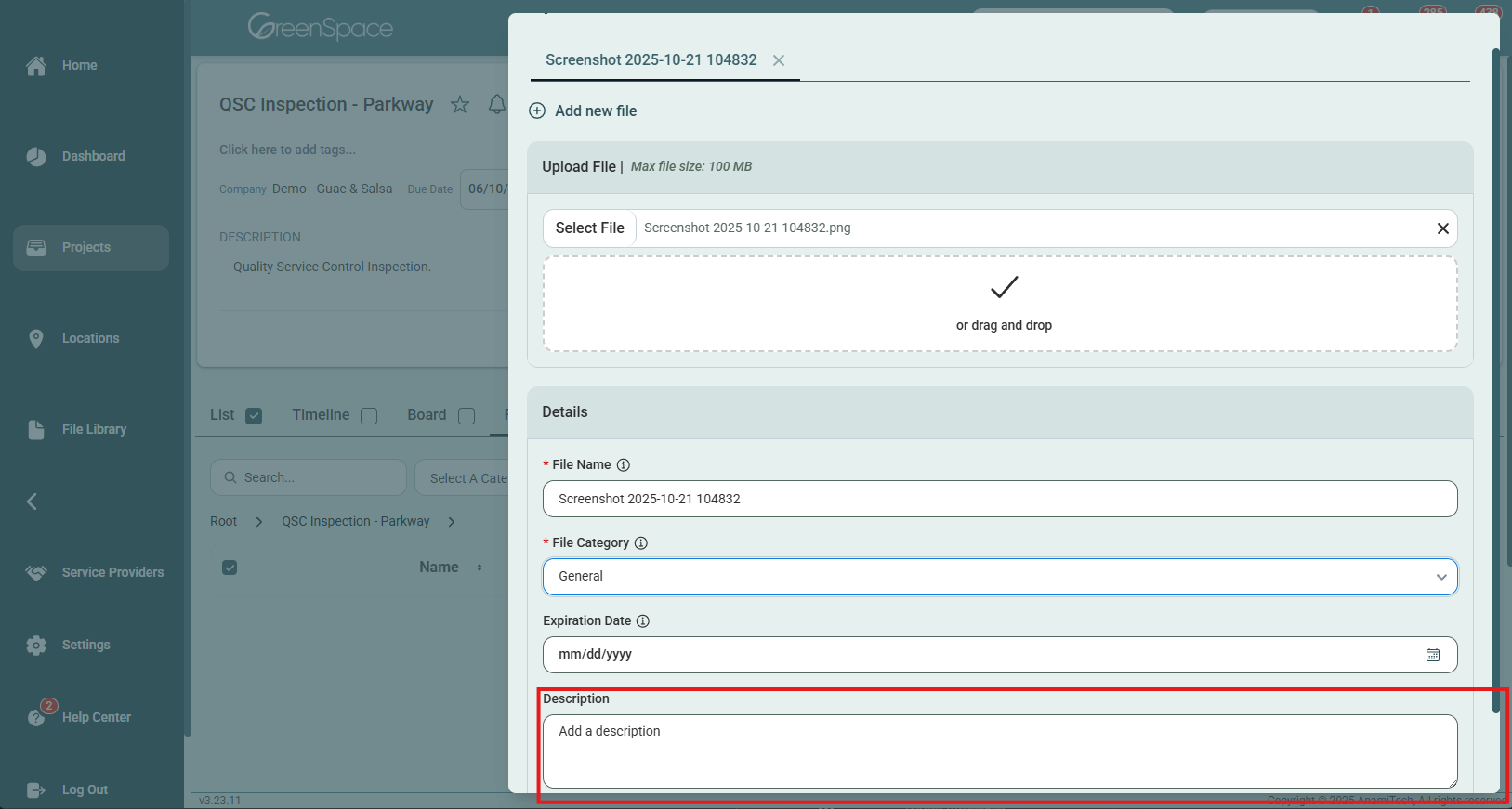Click 'Click here to add tags...'
The height and width of the screenshot is (809, 1512).
tap(287, 150)
